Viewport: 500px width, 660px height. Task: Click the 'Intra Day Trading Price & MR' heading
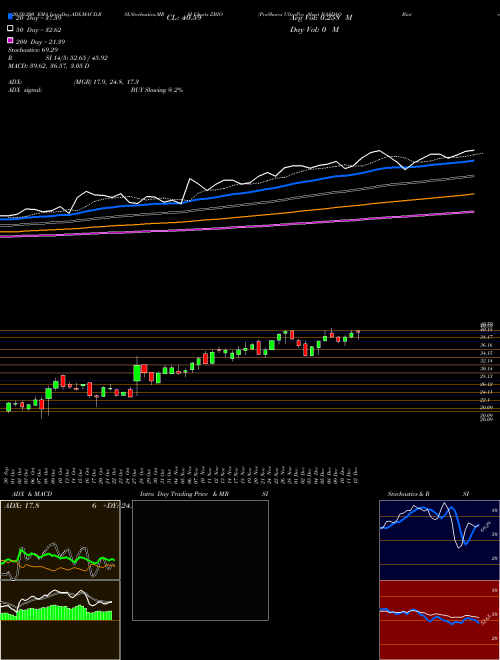click(x=184, y=494)
